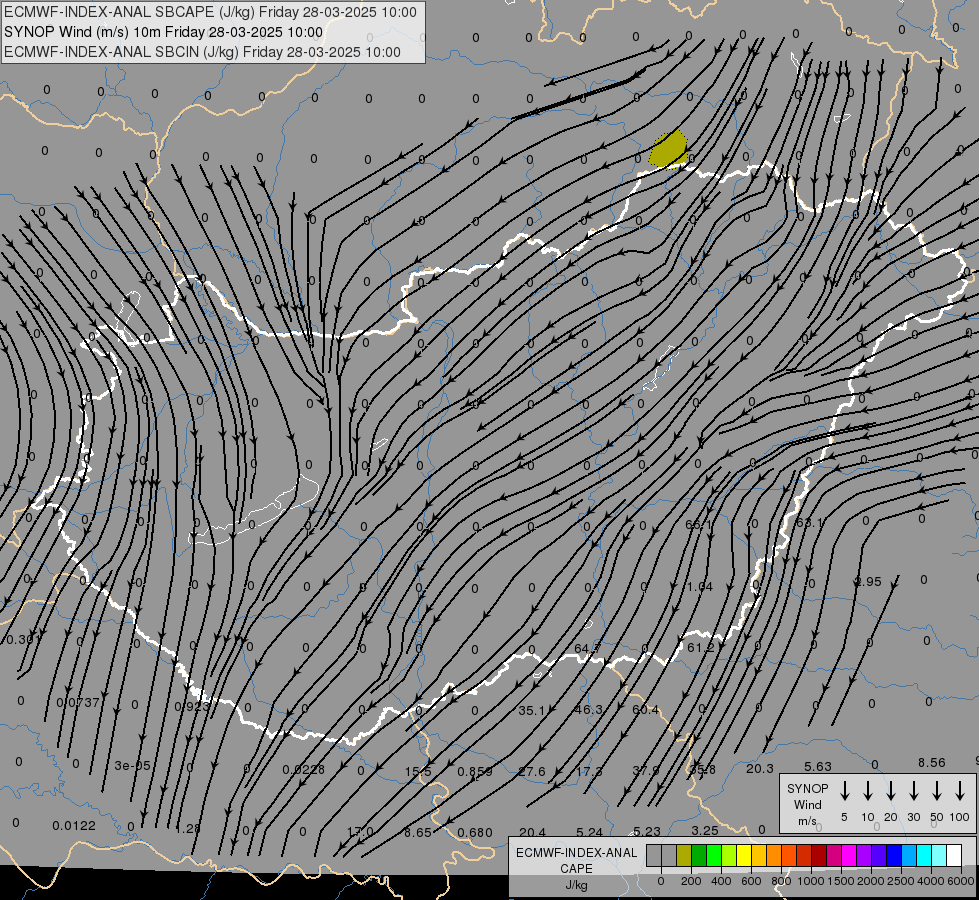Image resolution: width=979 pixels, height=900 pixels.
Task: Click the wind arrow labeled 10 m/s
Action: (x=867, y=790)
